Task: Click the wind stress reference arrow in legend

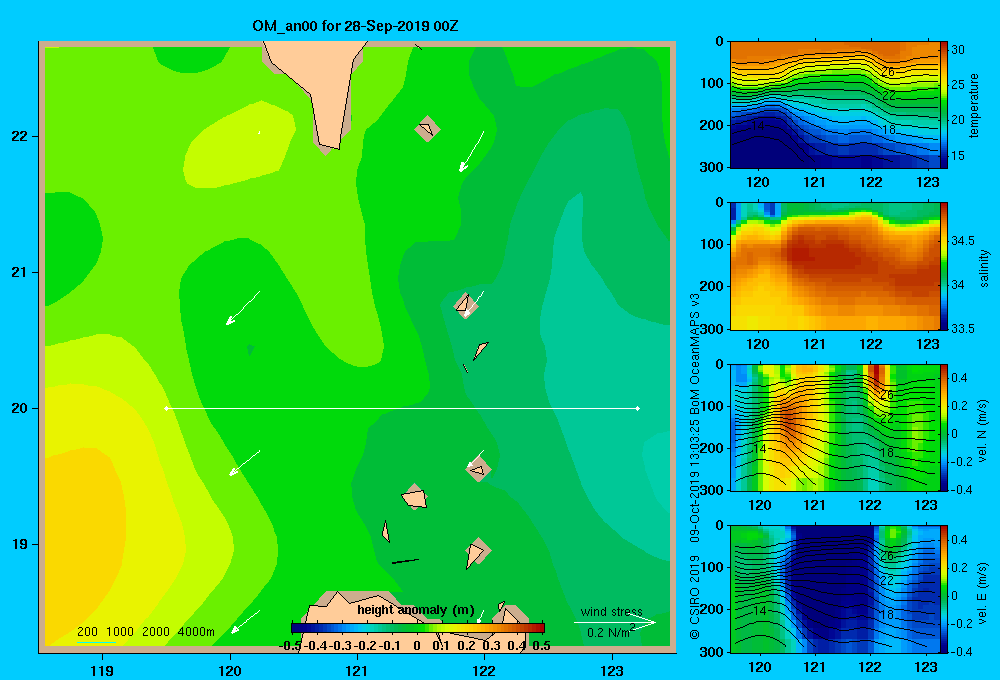Action: click(615, 622)
